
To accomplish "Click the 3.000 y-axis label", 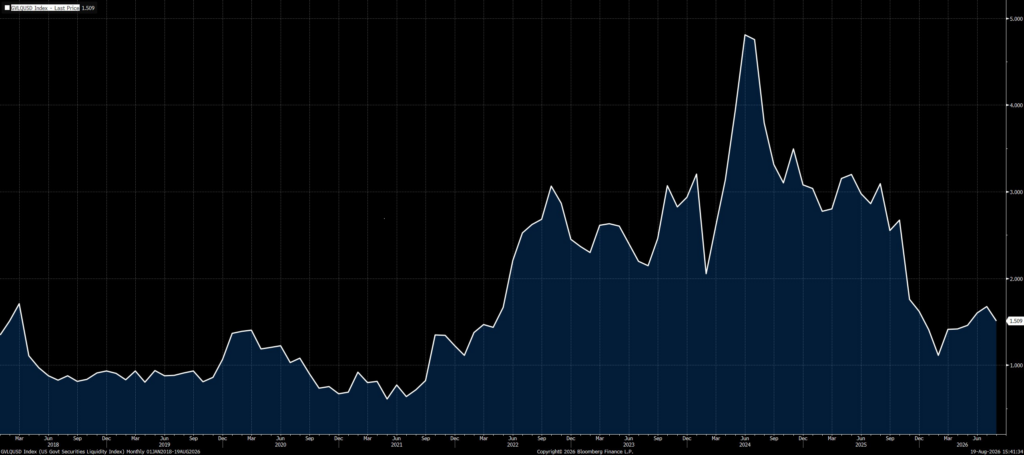I will click(x=1016, y=192).
